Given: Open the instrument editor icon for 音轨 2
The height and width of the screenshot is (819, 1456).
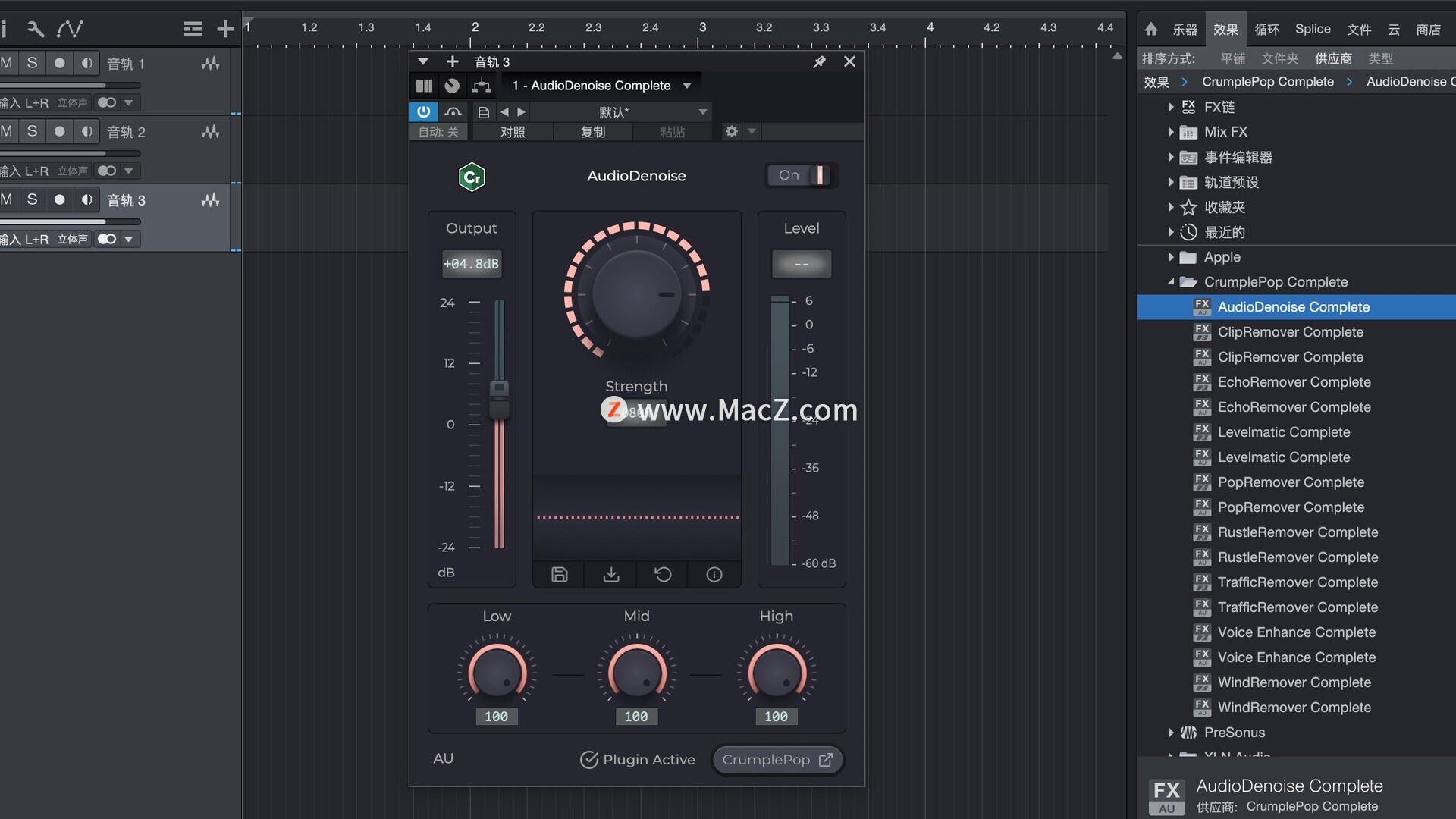Looking at the screenshot, I should 210,132.
